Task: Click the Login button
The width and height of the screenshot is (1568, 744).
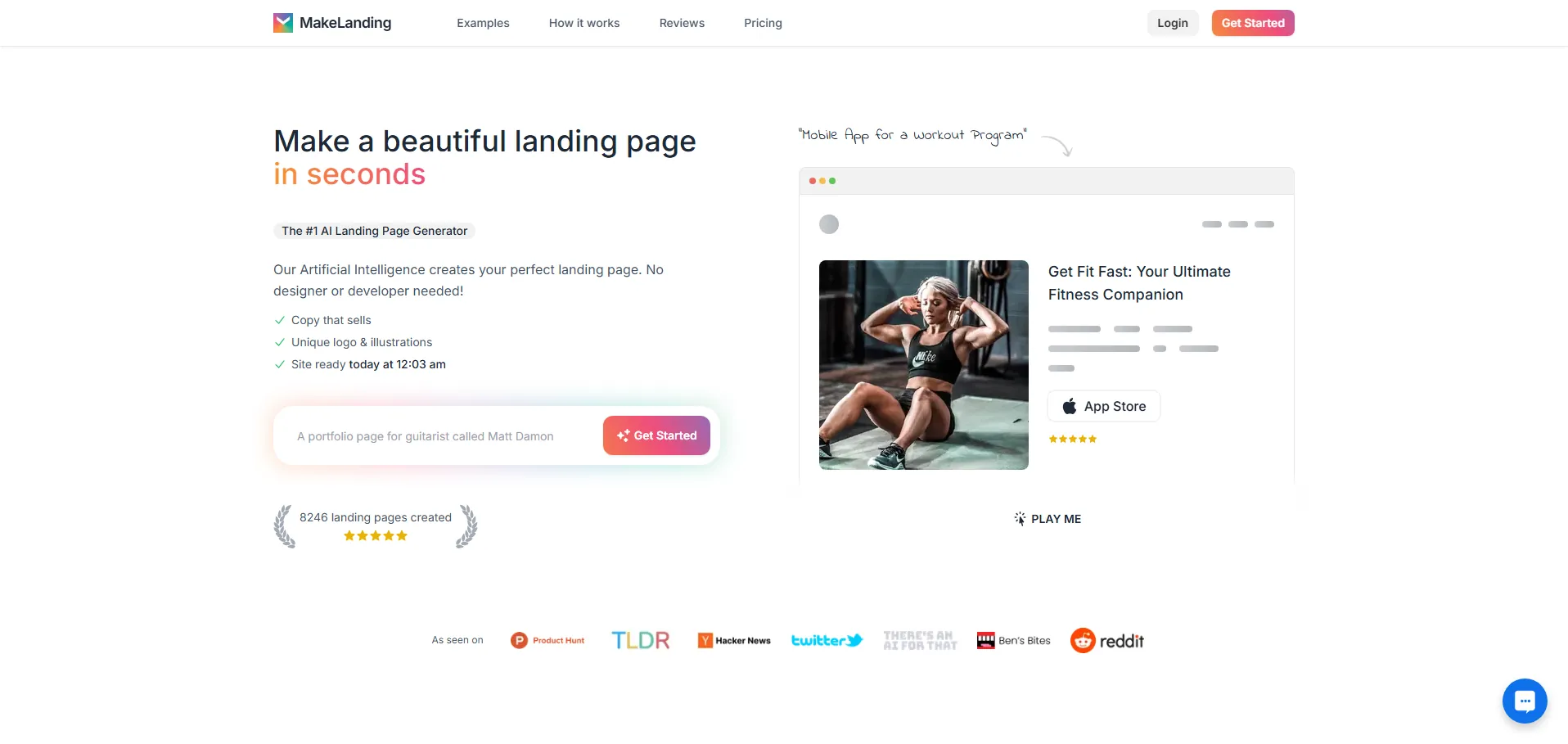Action: click(1173, 23)
